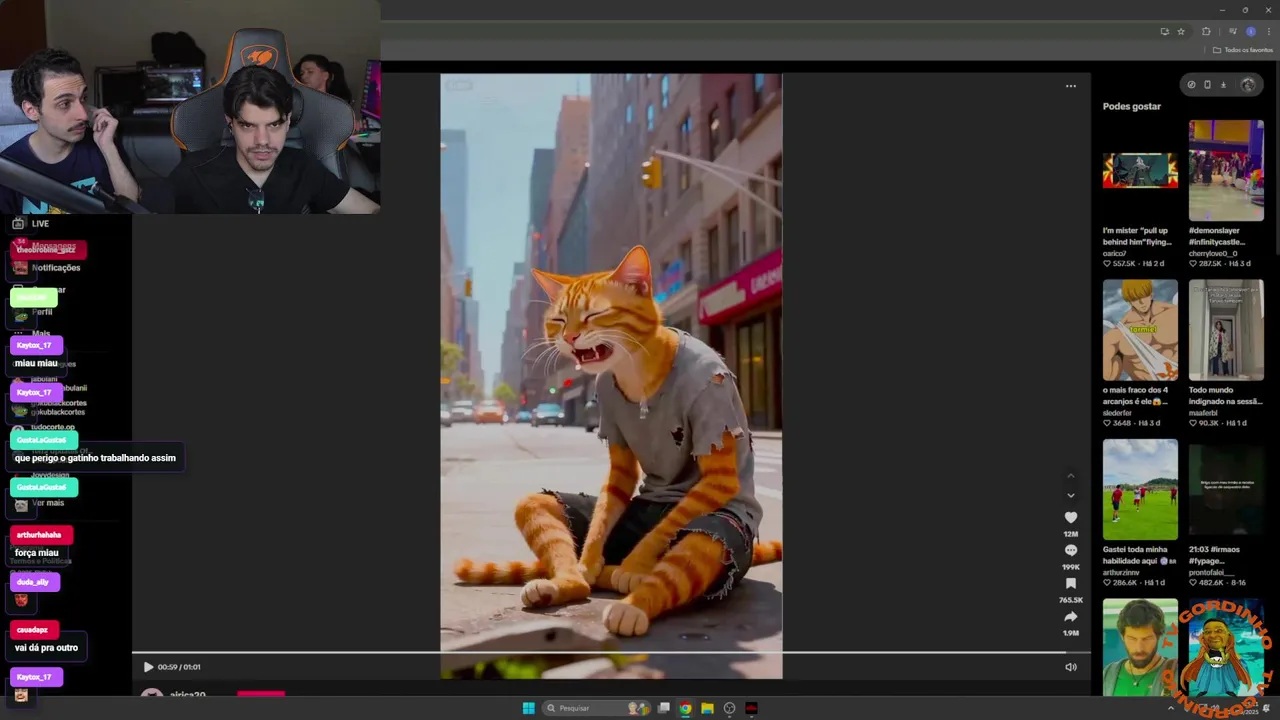Open the "I'm mister pull up behind him" thumbnail
1280x720 pixels.
tap(1140, 170)
